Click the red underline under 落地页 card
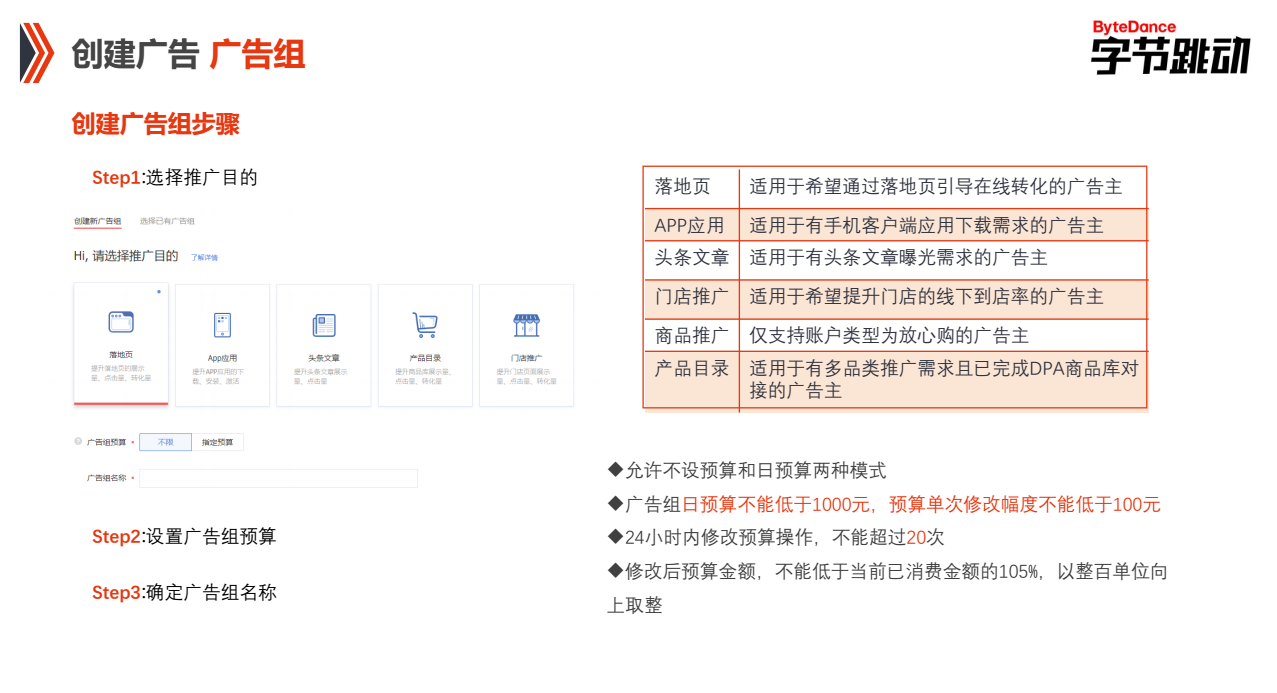Screen dimensions: 1277x693 point(121,405)
